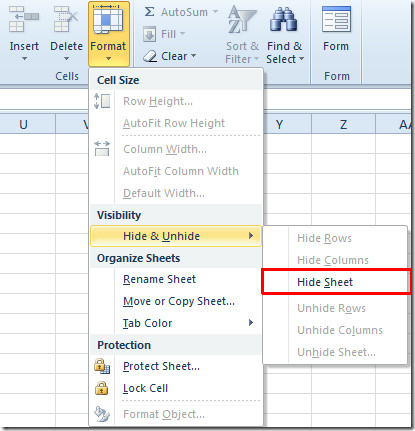
Task: Click the AutoSum sigma icon
Action: click(x=149, y=12)
